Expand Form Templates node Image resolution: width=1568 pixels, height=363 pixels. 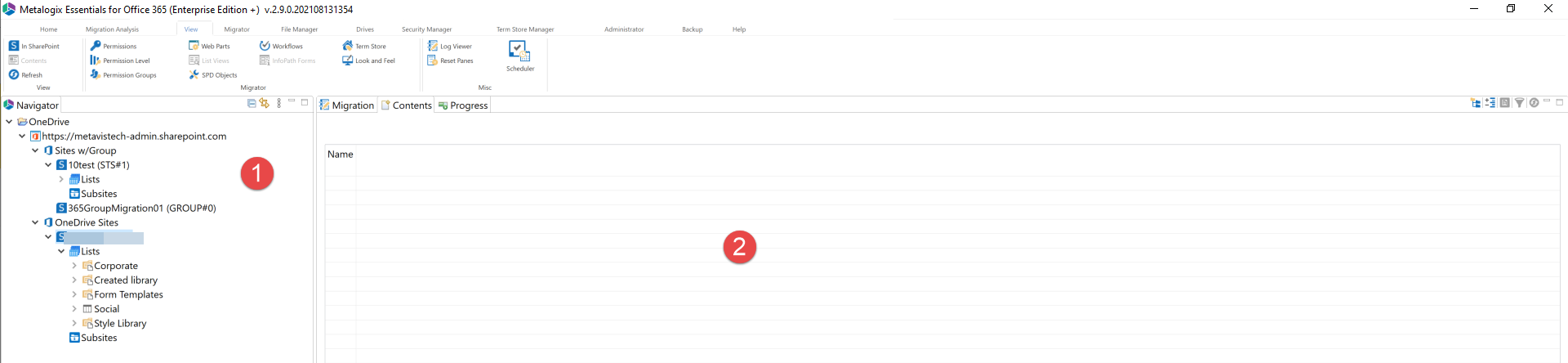click(x=74, y=294)
